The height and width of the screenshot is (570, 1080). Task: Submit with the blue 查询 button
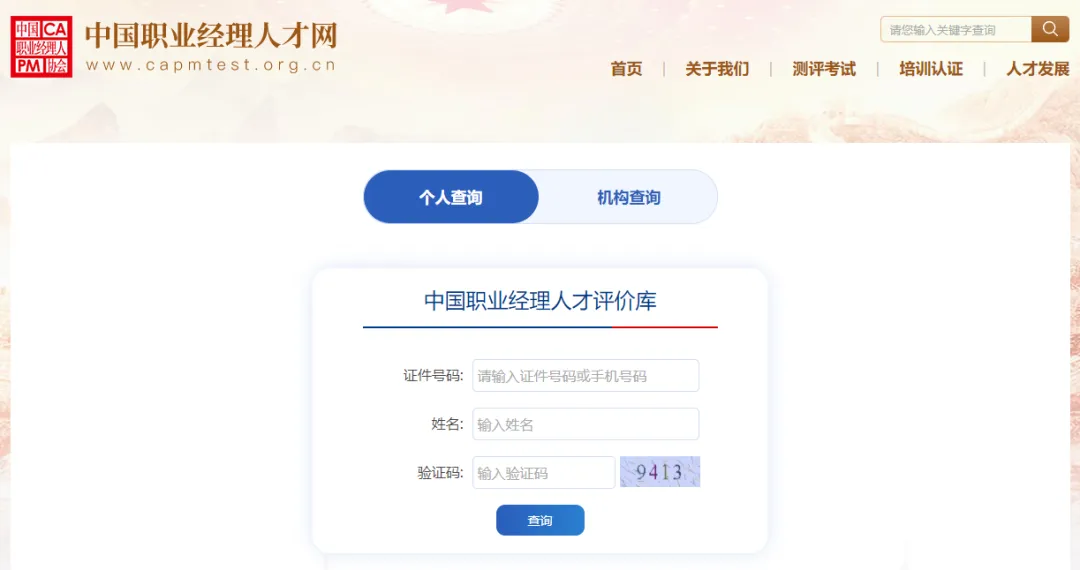click(x=540, y=520)
